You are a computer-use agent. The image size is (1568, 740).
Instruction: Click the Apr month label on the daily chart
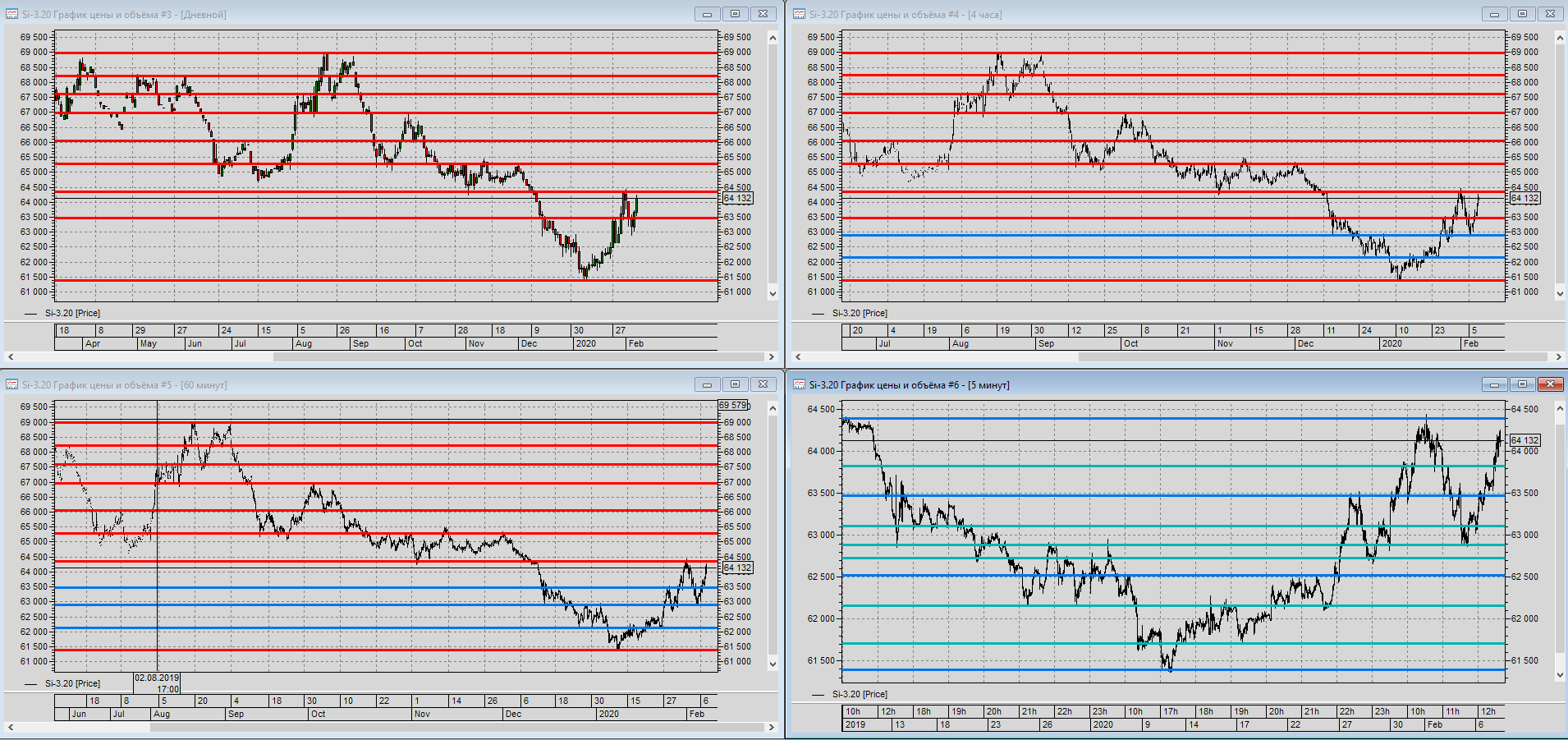tap(93, 343)
